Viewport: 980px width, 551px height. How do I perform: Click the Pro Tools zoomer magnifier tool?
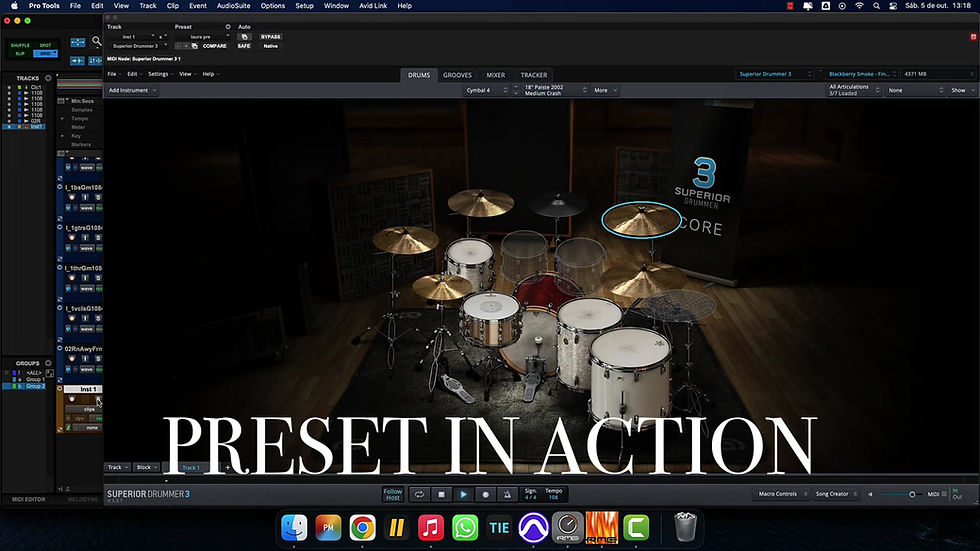click(96, 42)
